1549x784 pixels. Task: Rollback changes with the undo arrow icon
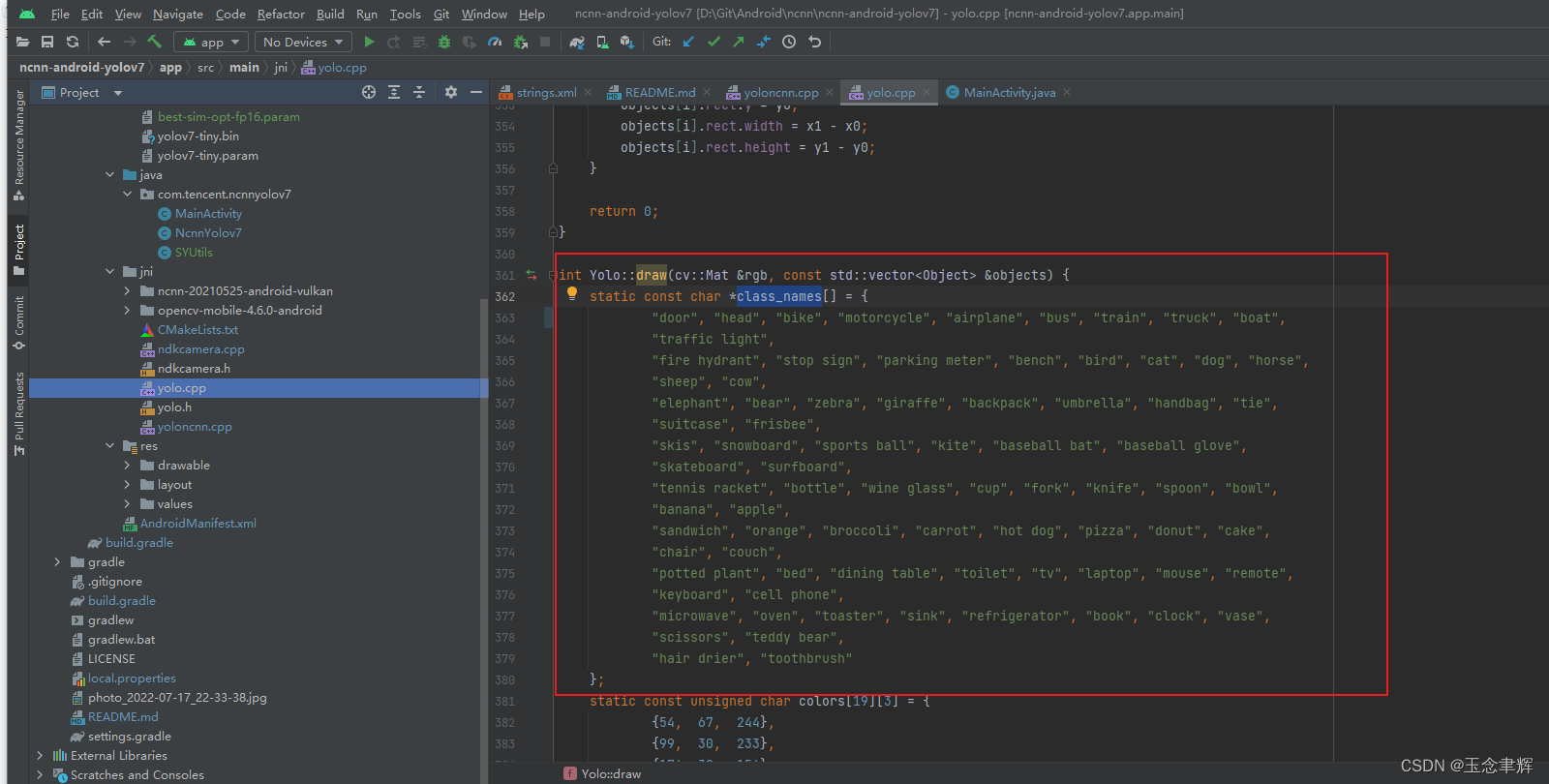coord(814,42)
